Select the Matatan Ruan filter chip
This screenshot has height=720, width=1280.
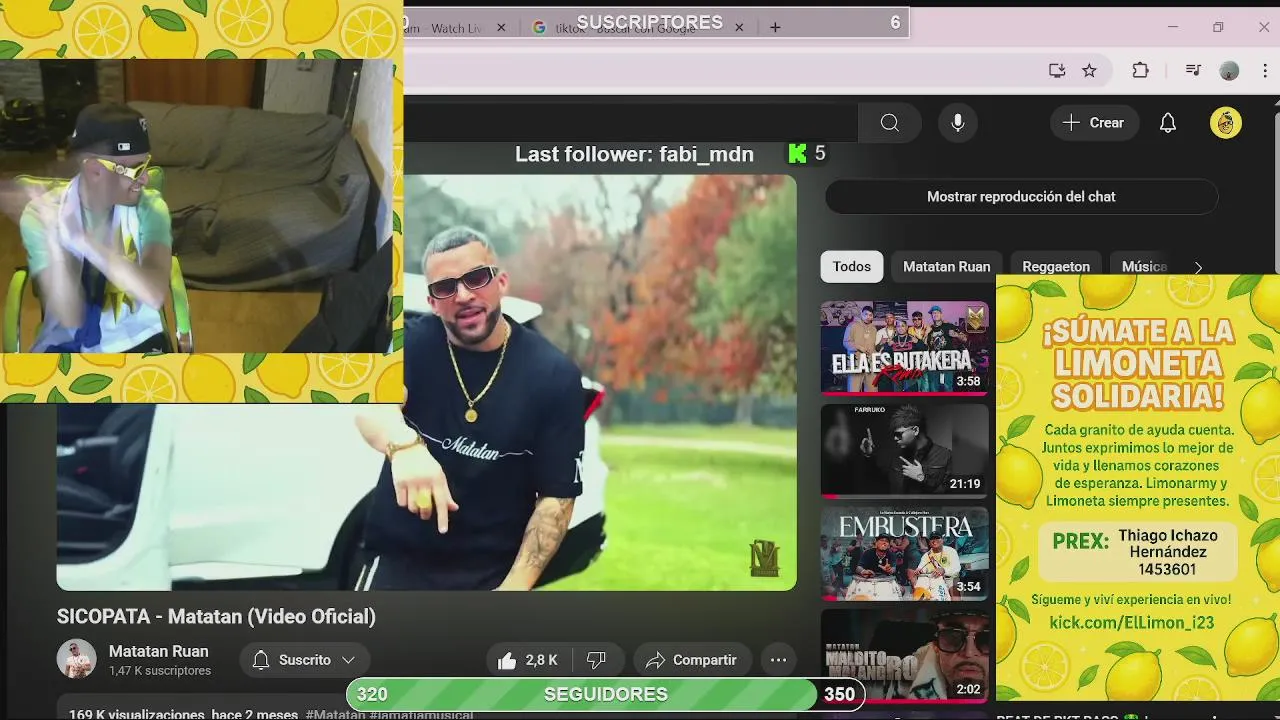pos(946,267)
